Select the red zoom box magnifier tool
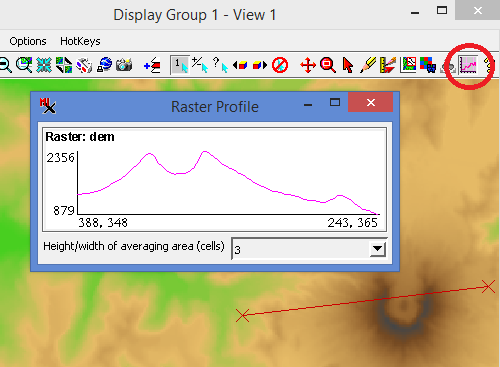 click(x=328, y=65)
